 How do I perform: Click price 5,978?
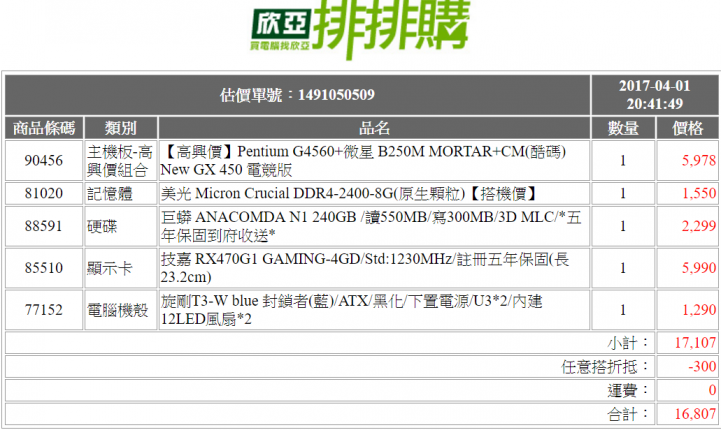[x=698, y=161]
